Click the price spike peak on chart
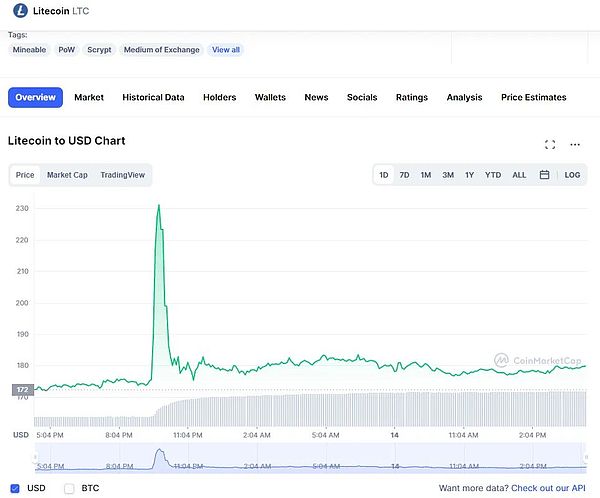 click(x=158, y=205)
